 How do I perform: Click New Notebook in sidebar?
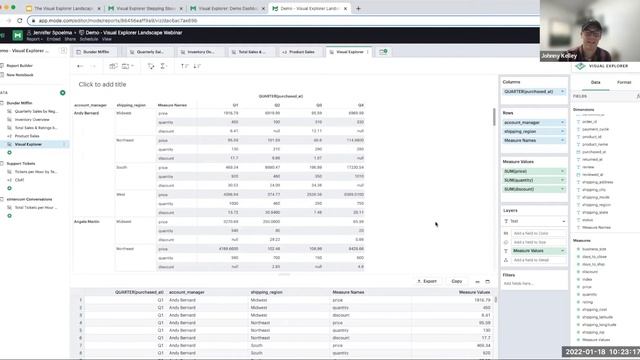point(20,75)
